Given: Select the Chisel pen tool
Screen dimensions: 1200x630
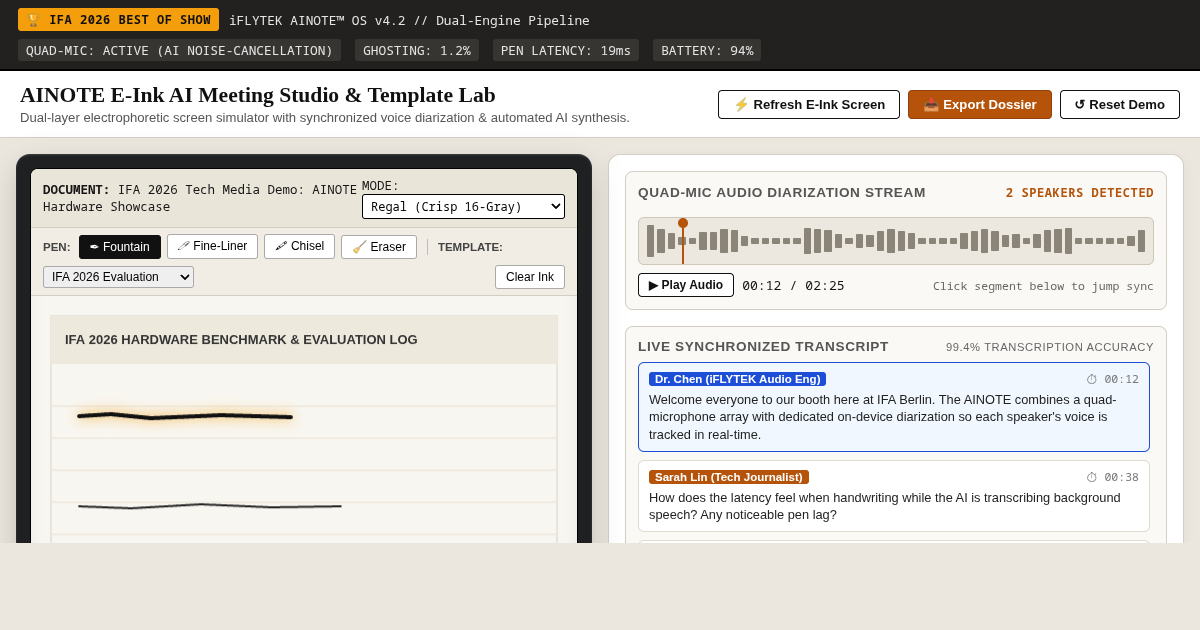Looking at the screenshot, I should [299, 247].
